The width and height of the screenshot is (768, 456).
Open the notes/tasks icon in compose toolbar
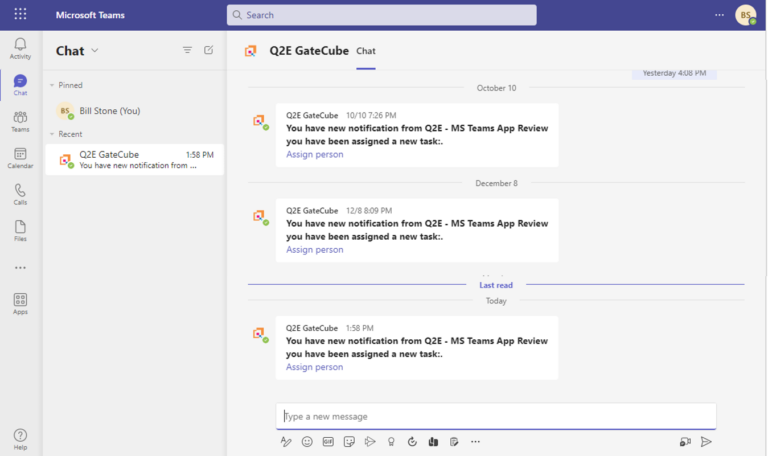(454, 442)
